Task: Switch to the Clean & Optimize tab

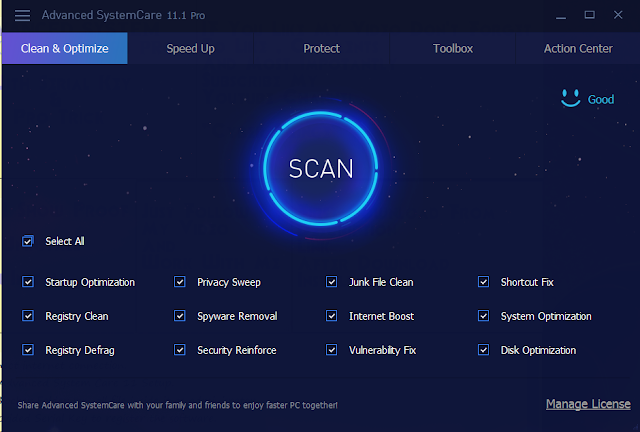Action: click(64, 48)
